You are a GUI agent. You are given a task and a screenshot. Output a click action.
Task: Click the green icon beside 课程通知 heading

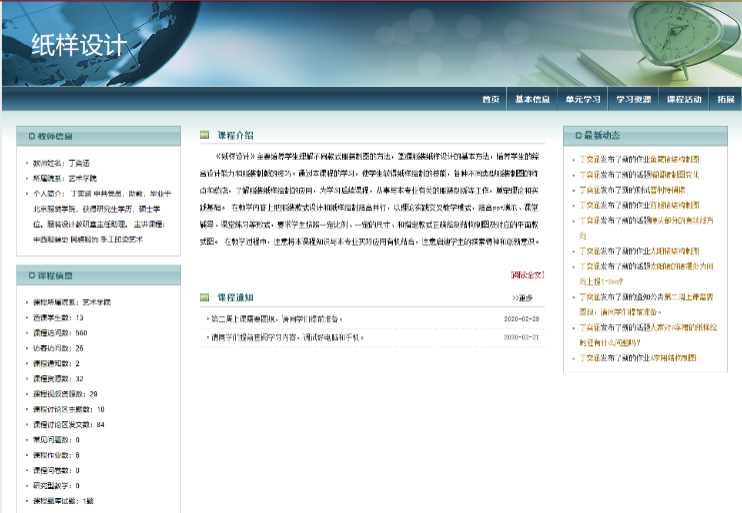pyautogui.click(x=204, y=297)
